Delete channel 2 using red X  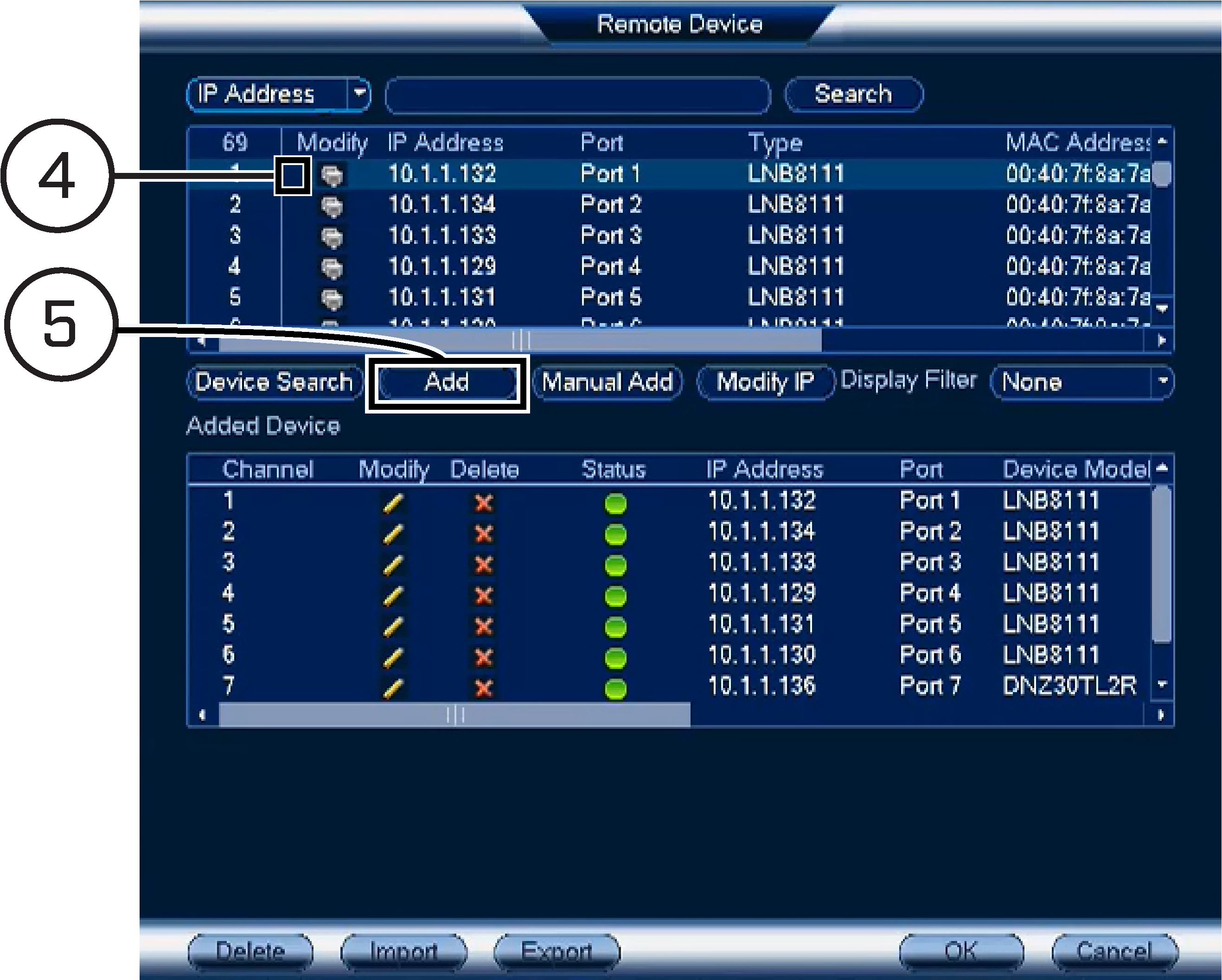484,534
